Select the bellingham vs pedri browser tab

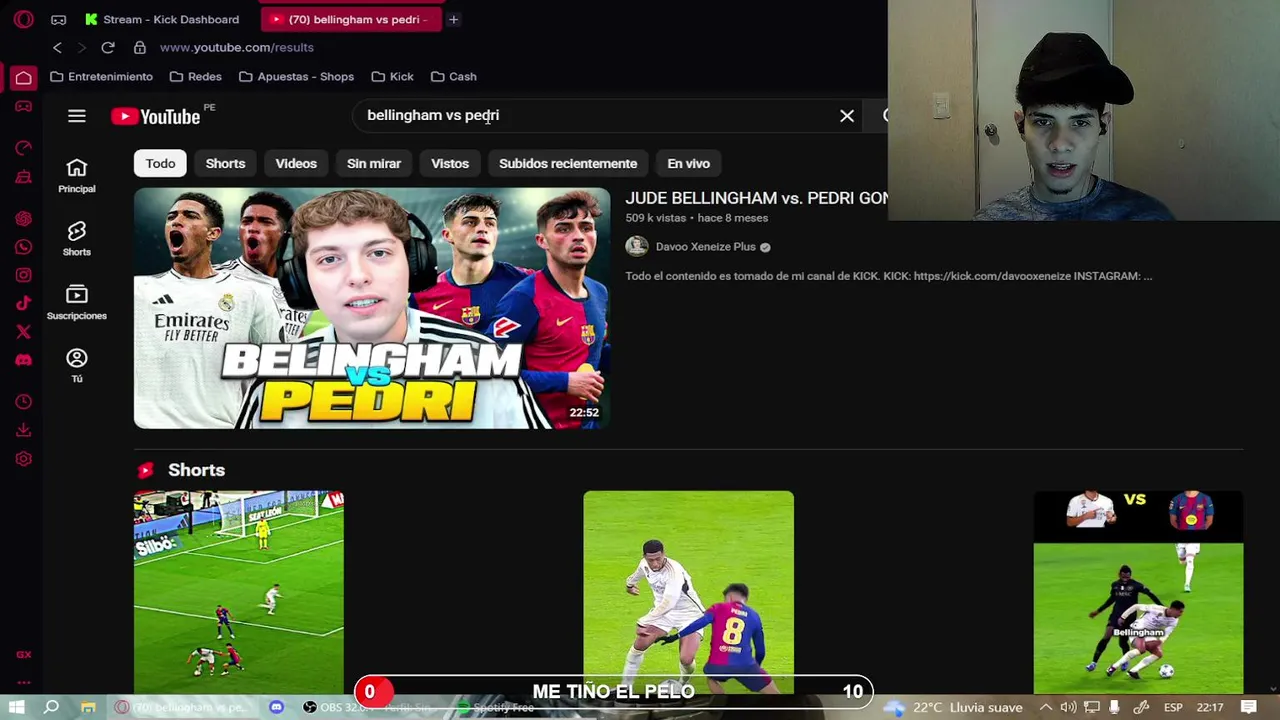351,19
